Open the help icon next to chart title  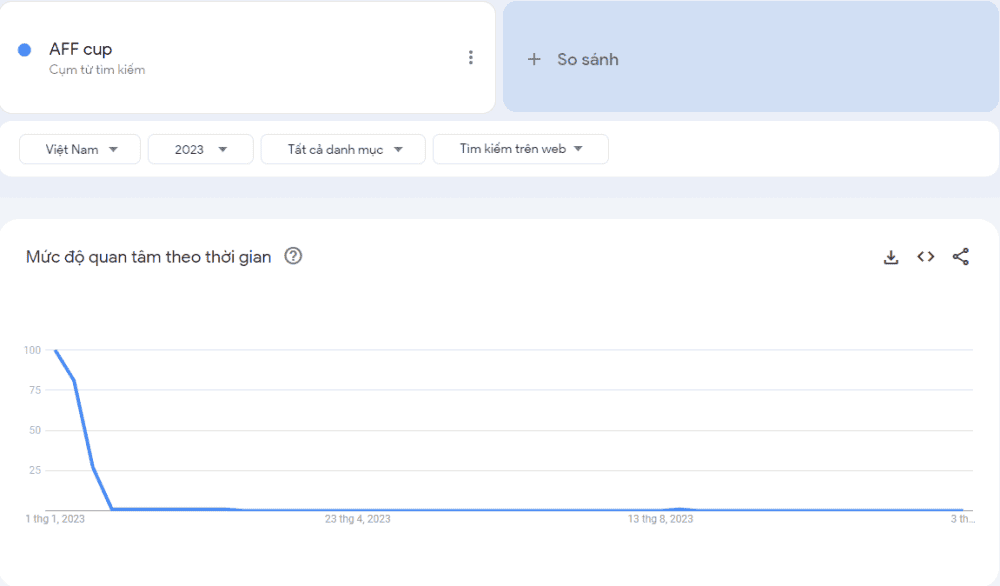pos(293,256)
